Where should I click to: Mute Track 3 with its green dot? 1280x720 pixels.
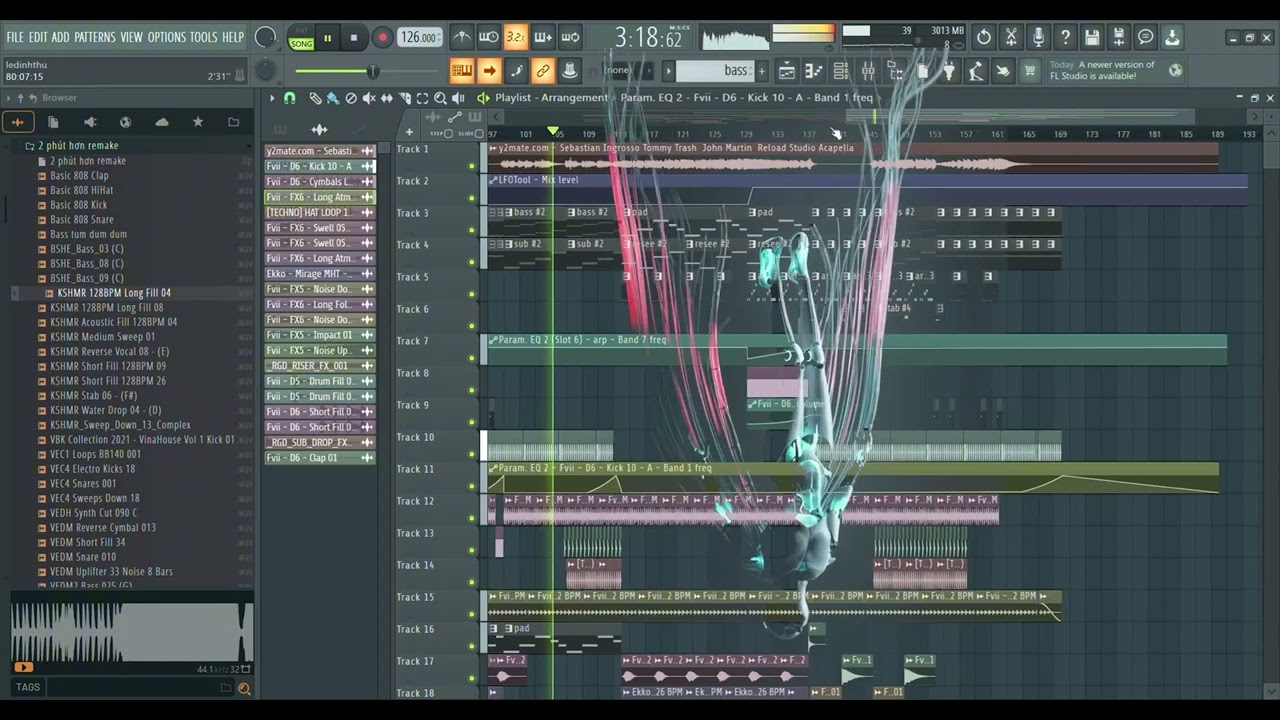[472, 229]
